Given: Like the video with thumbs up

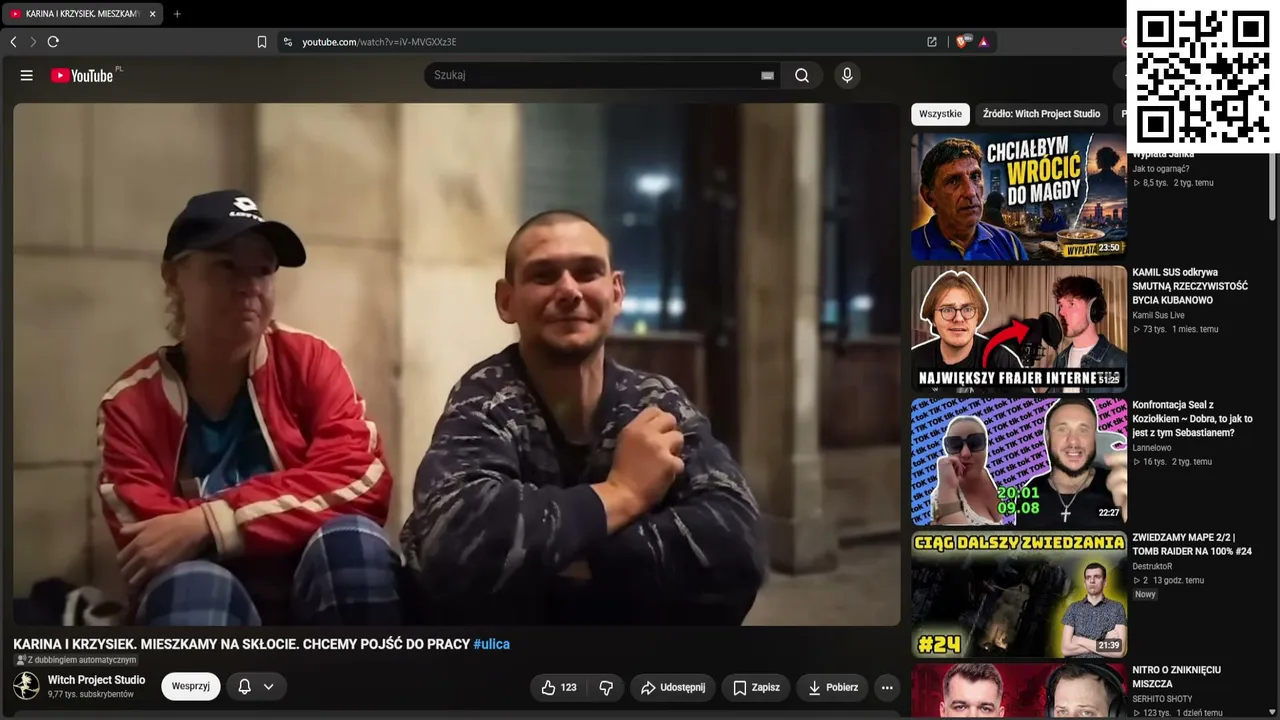Looking at the screenshot, I should pos(558,688).
